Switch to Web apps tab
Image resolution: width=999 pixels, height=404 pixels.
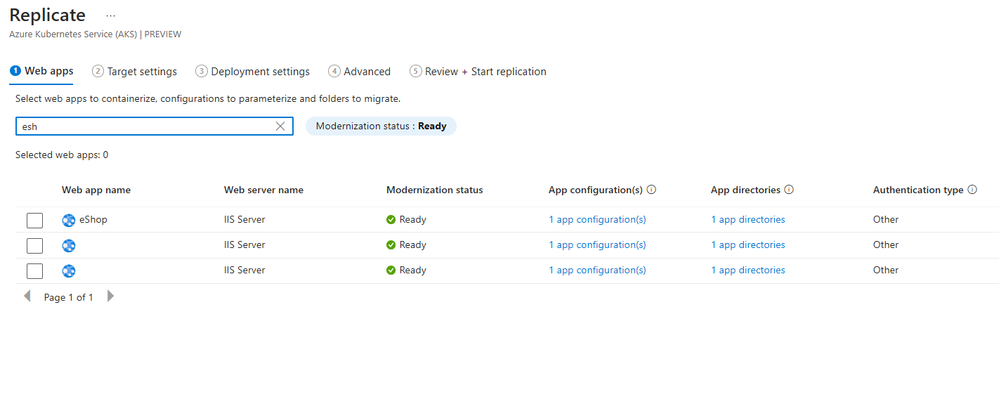click(x=41, y=71)
